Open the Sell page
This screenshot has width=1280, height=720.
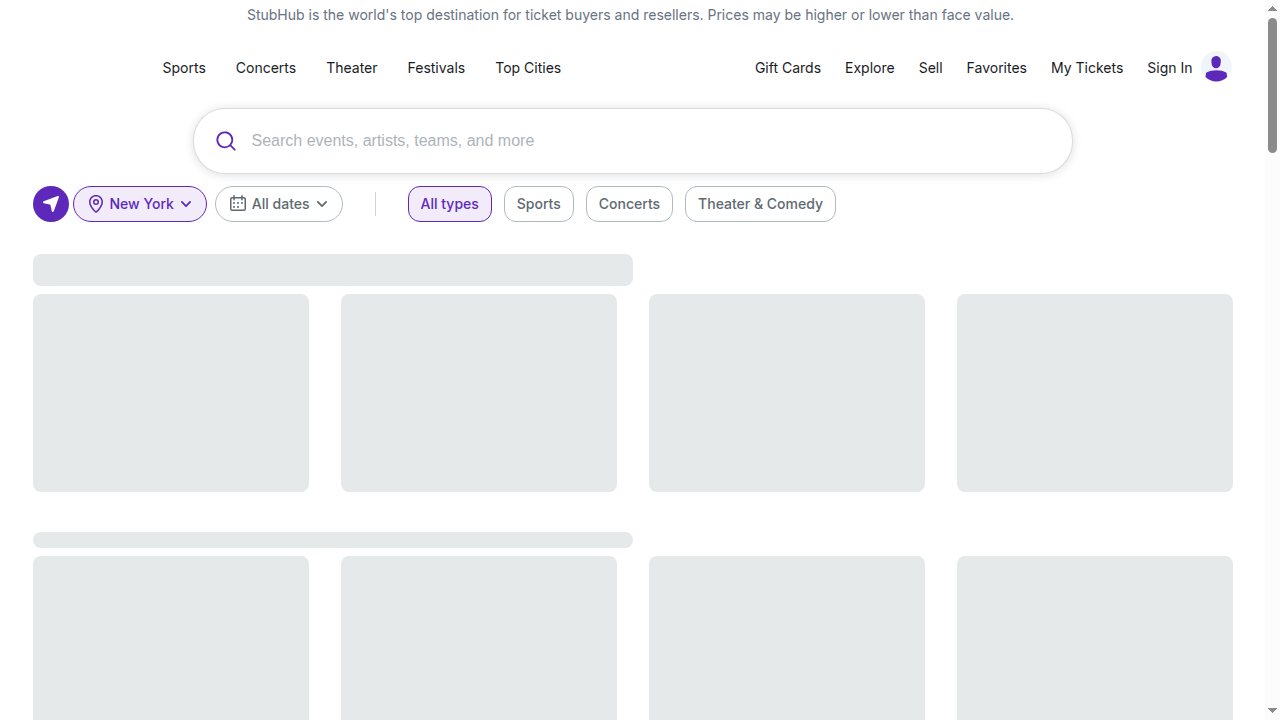(x=930, y=68)
